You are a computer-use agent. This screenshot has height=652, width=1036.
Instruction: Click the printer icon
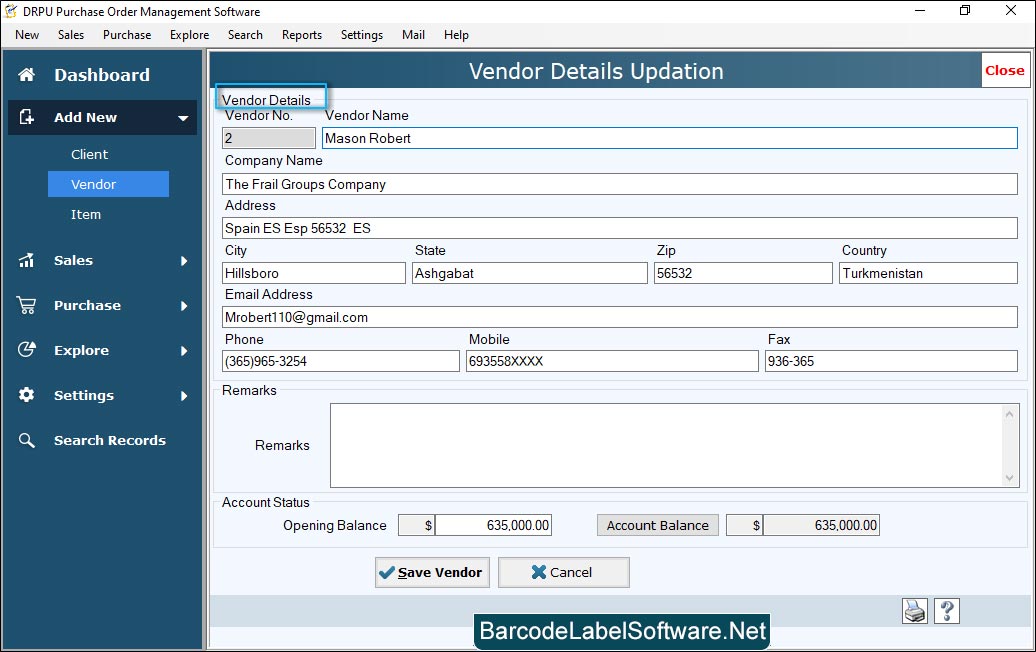pos(915,611)
